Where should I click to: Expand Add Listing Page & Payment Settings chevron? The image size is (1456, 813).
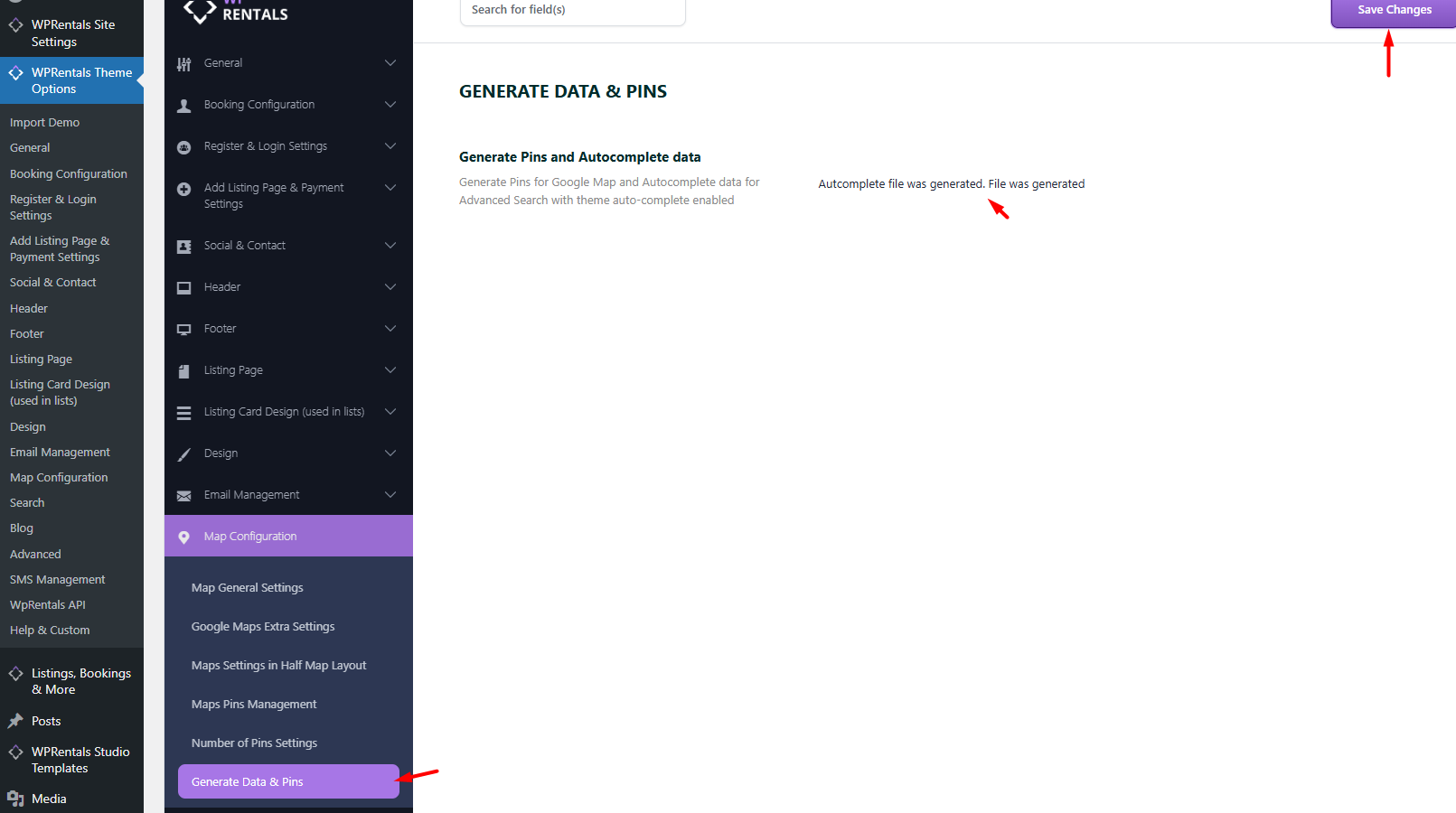click(x=390, y=188)
